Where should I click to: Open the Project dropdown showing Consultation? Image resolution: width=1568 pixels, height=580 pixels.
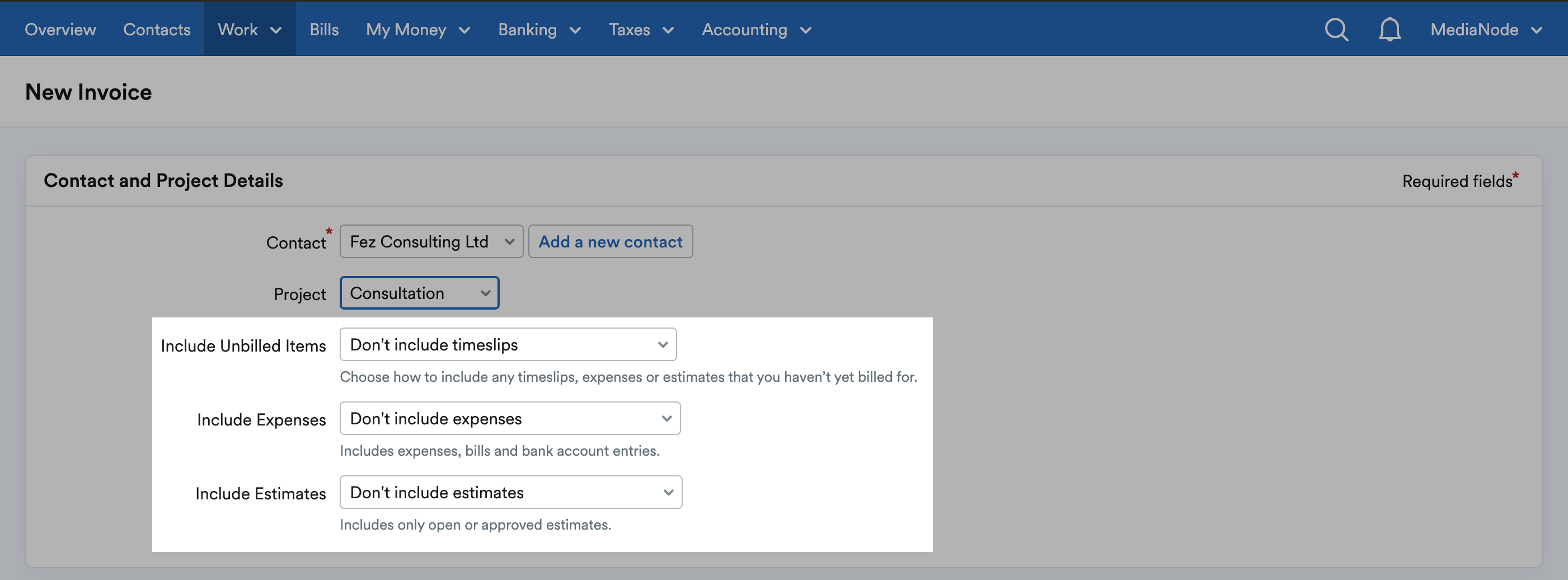[419, 293]
